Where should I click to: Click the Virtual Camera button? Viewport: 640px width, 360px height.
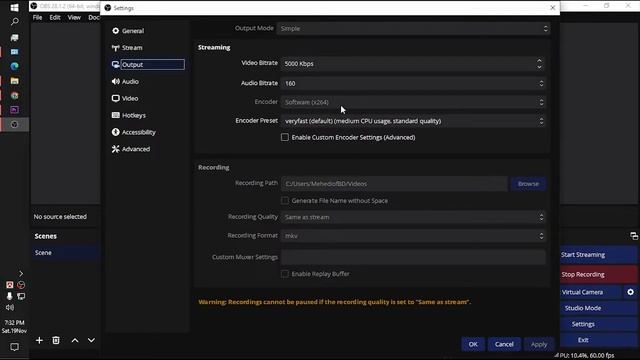590,292
